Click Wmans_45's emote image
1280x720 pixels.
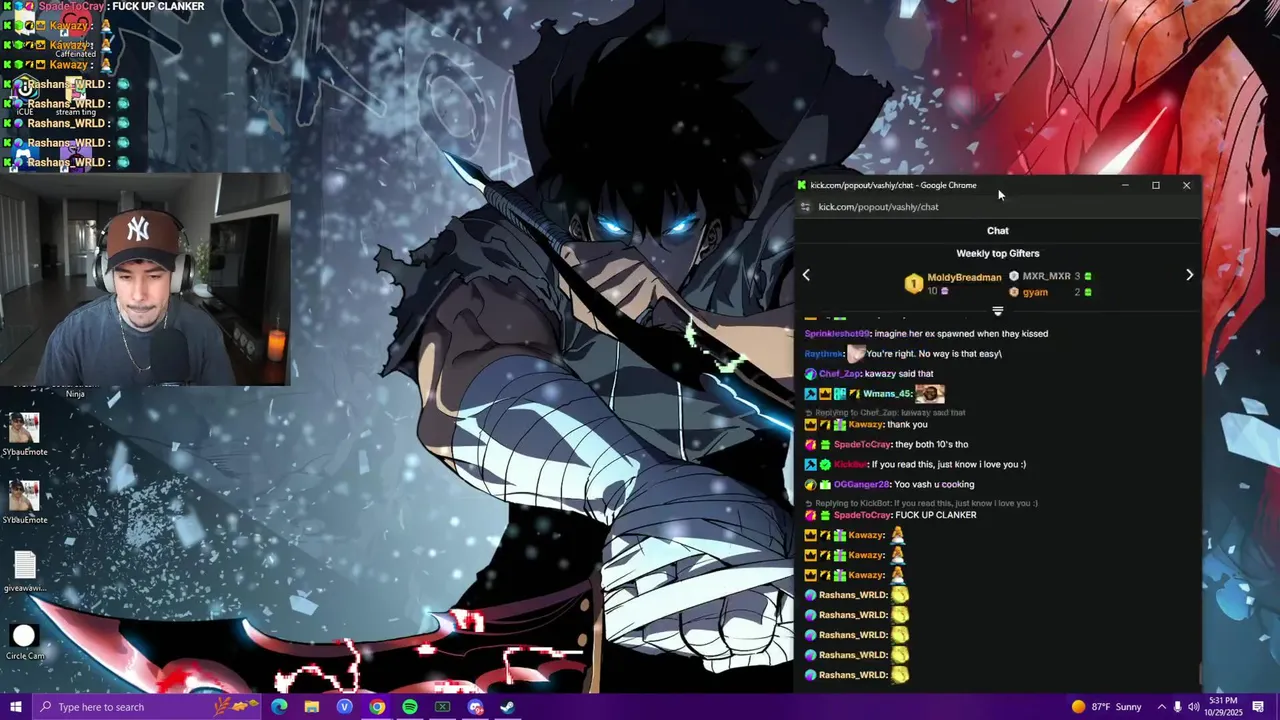(930, 394)
